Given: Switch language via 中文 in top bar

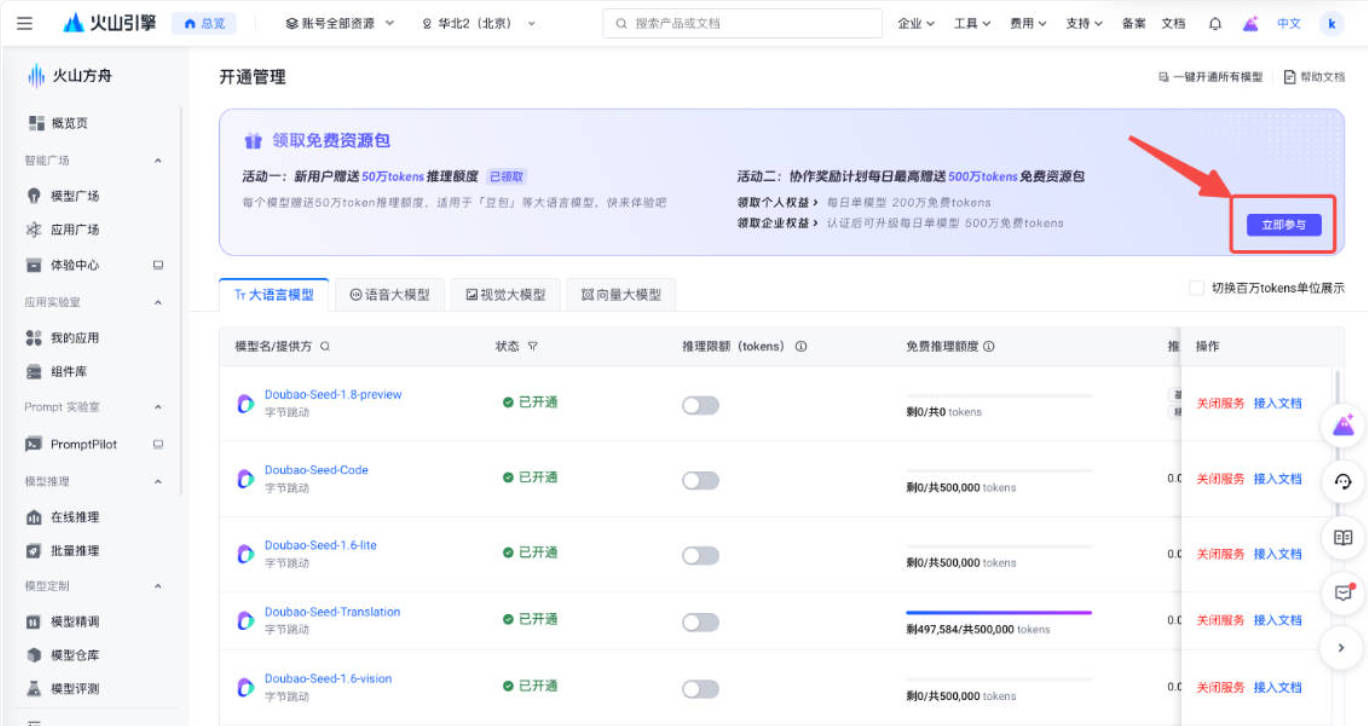Looking at the screenshot, I should tap(1289, 23).
